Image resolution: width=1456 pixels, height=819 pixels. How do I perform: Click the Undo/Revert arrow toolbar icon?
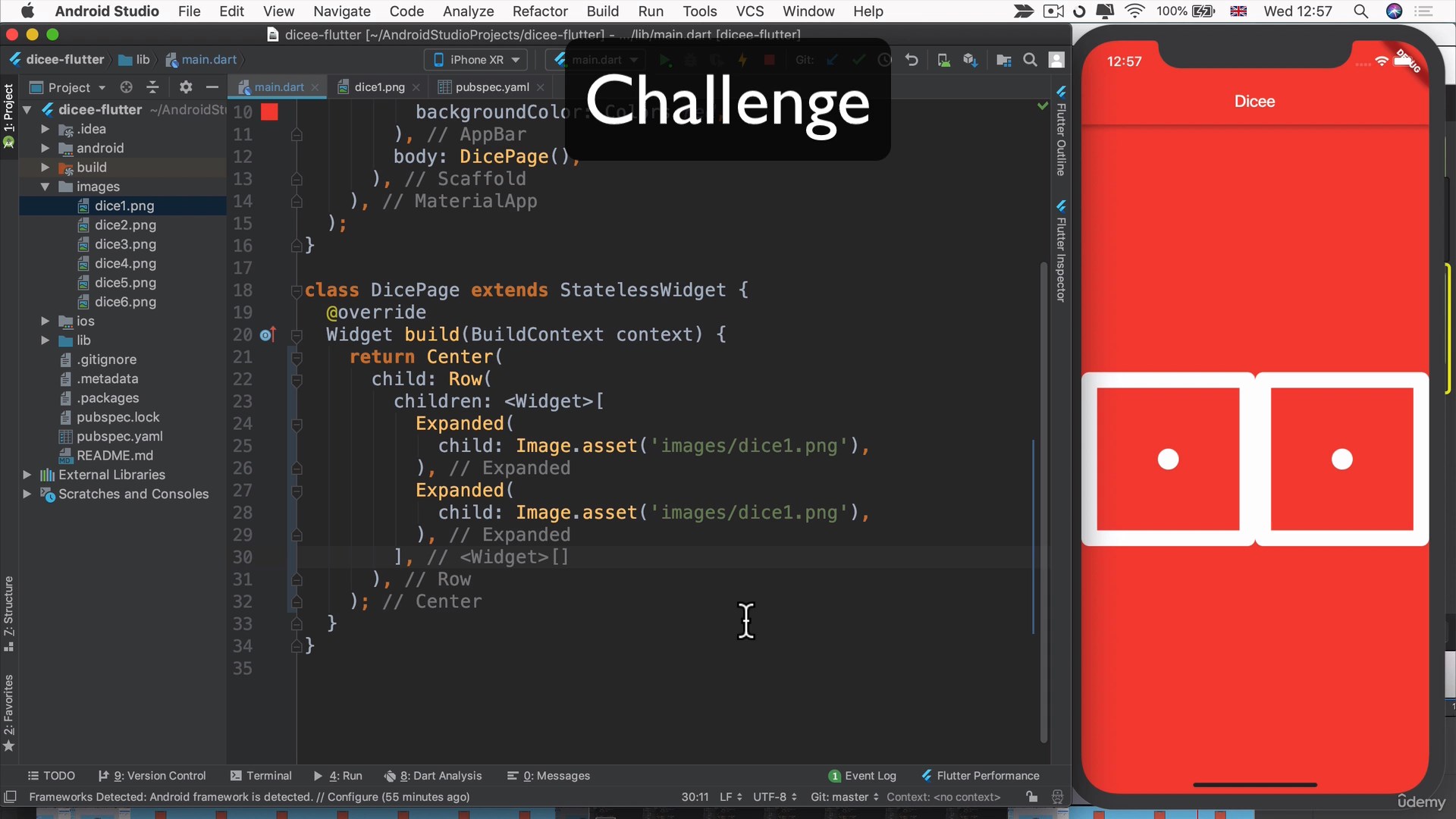pyautogui.click(x=912, y=60)
